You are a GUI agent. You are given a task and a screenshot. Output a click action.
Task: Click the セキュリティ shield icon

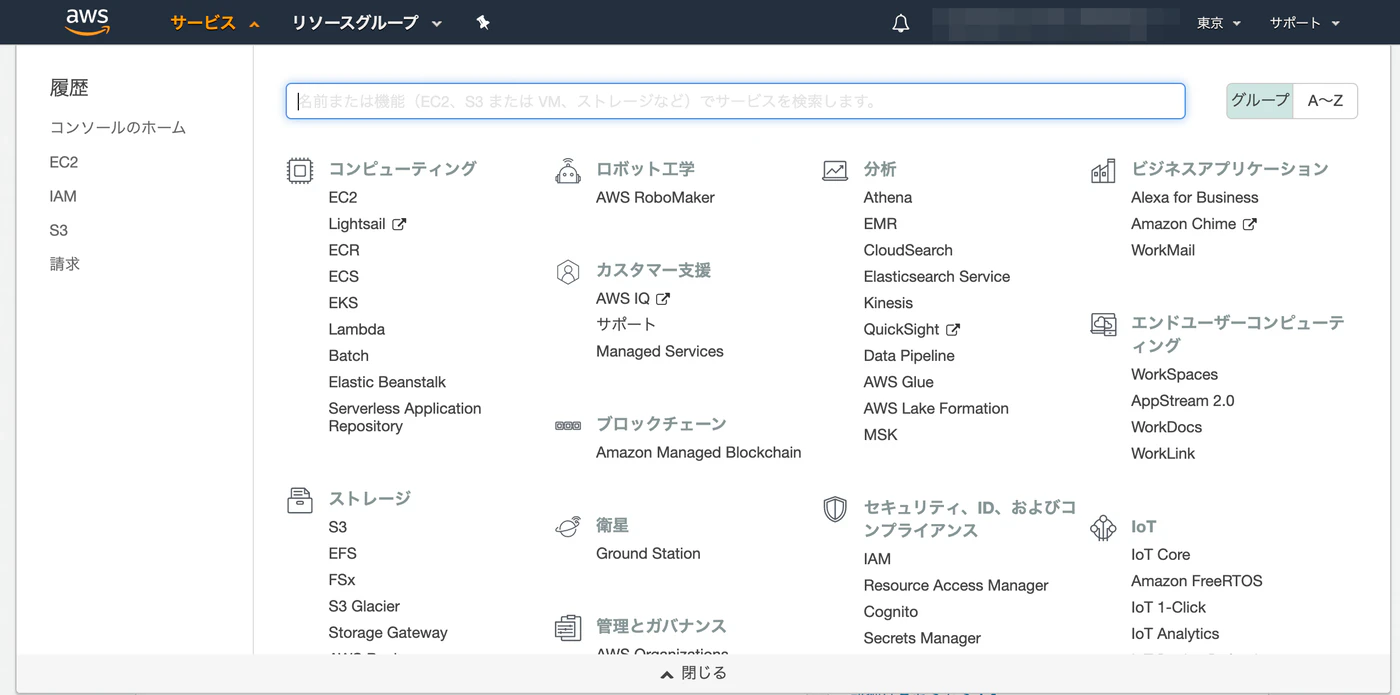[835, 510]
